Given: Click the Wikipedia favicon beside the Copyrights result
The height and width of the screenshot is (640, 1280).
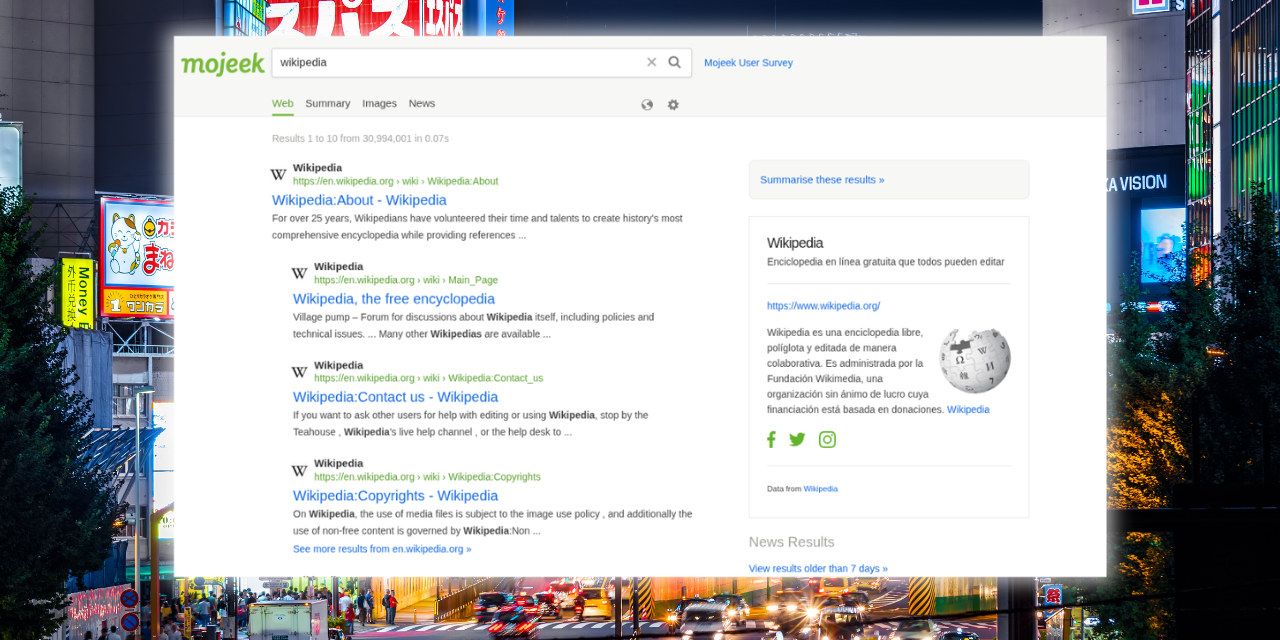Looking at the screenshot, I should [x=300, y=470].
